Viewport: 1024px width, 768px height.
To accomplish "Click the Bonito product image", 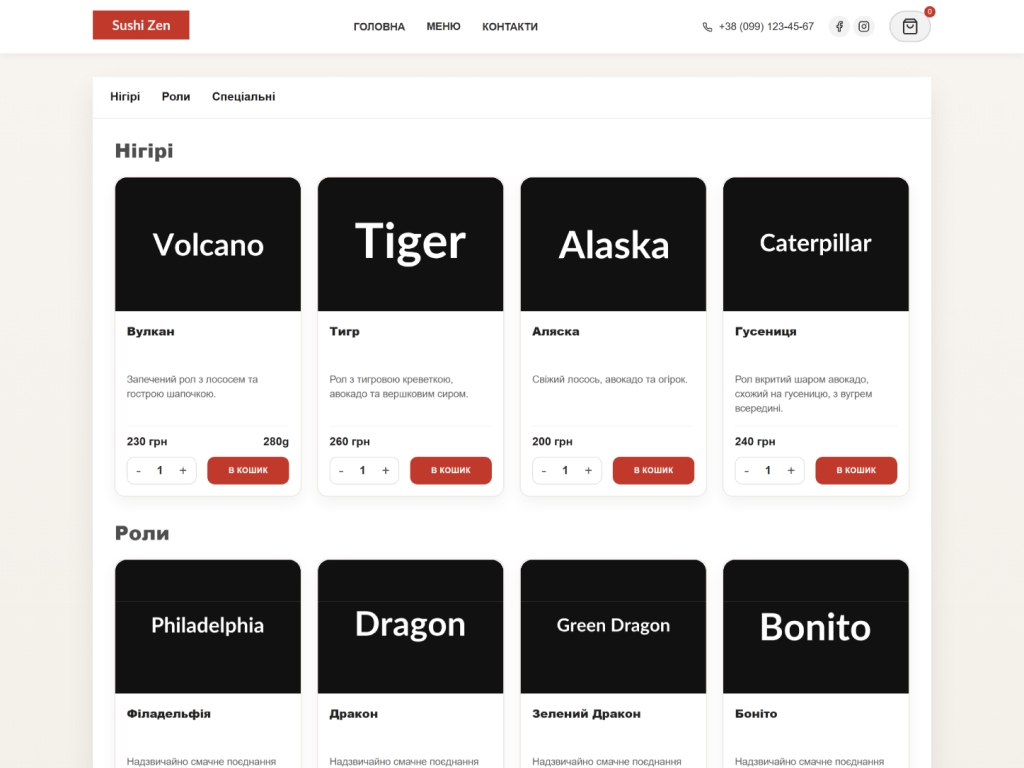I will pyautogui.click(x=816, y=626).
